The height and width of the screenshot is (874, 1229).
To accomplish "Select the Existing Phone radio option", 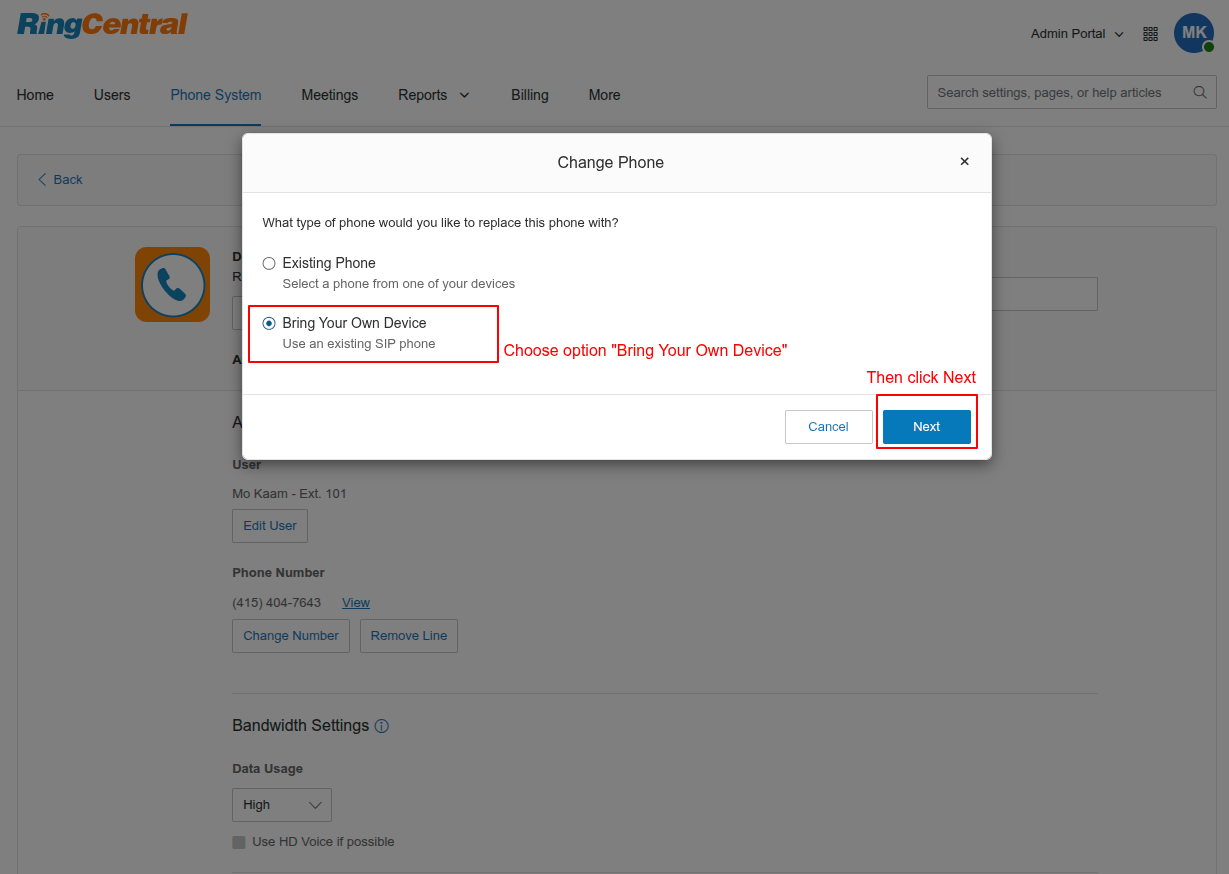I will [269, 263].
